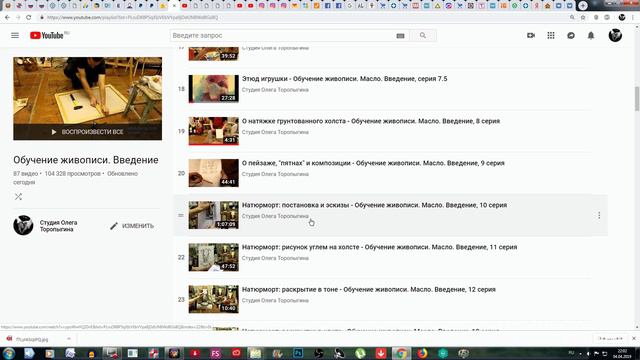Bookmark this page with the star icon
The width and height of the screenshot is (640, 360).
click(583, 18)
